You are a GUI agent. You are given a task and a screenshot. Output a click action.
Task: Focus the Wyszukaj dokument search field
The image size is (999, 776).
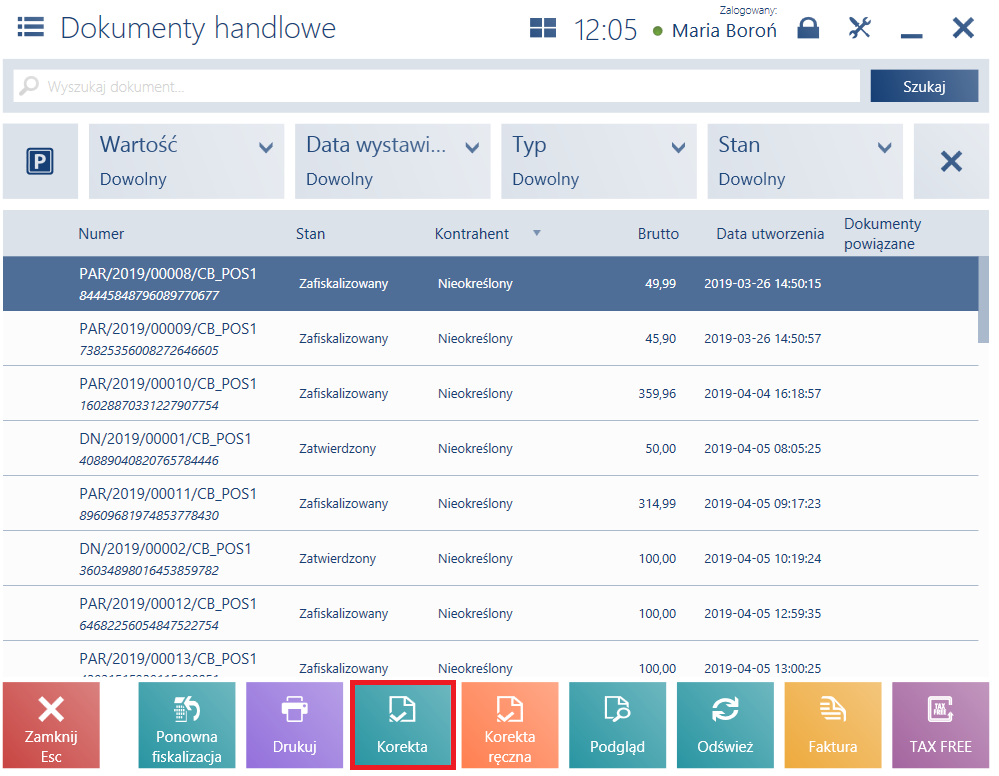(436, 86)
